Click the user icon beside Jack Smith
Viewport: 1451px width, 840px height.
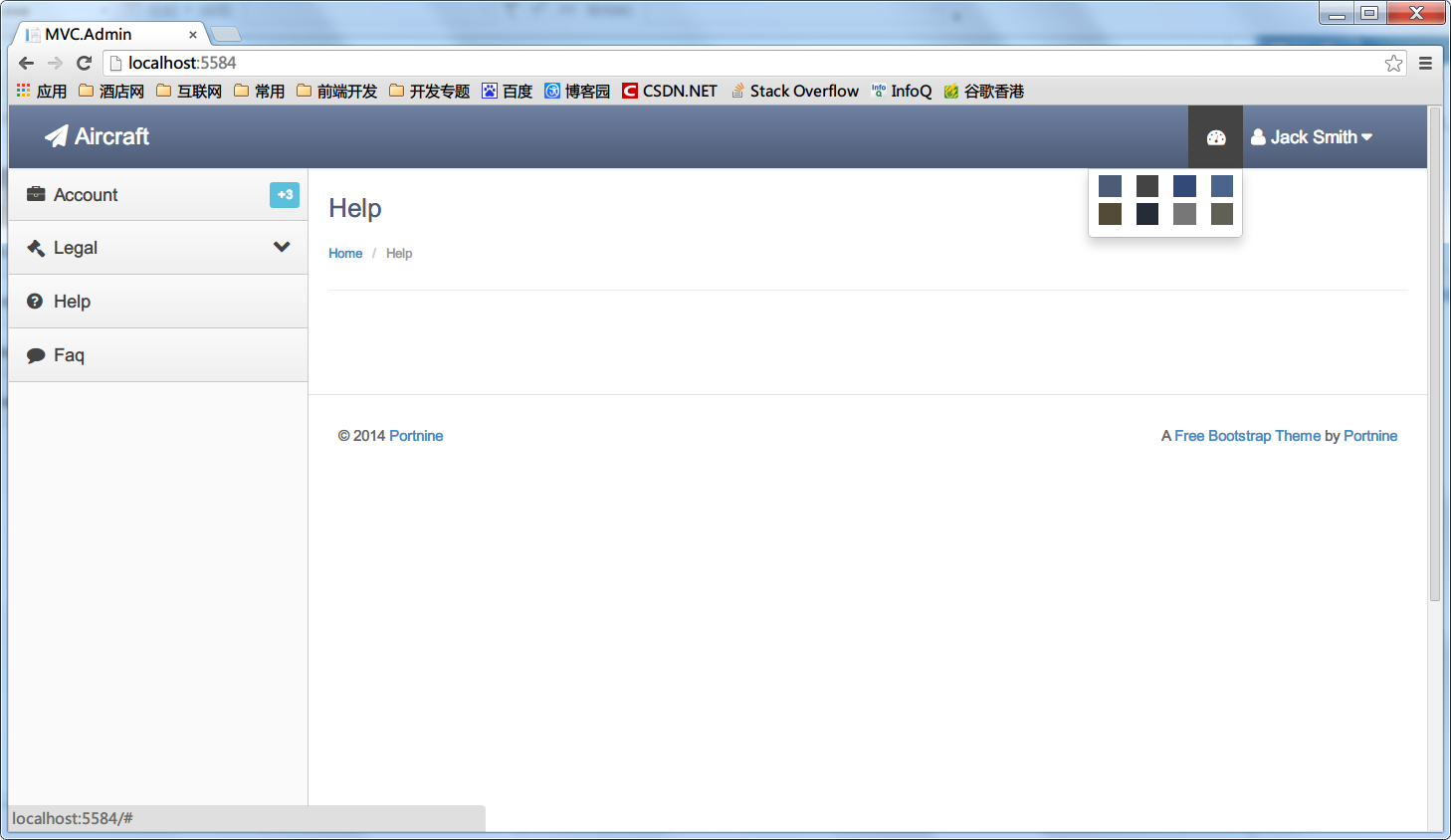point(1258,137)
